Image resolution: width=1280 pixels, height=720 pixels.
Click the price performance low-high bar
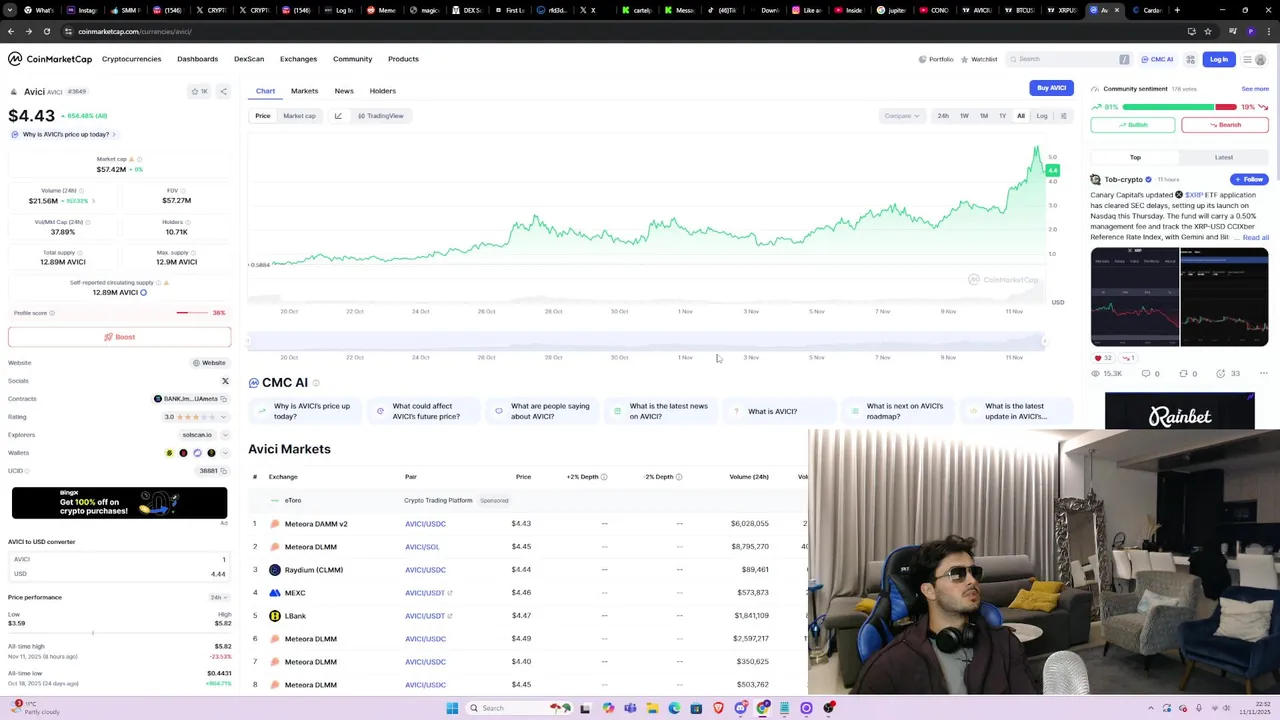pos(119,633)
